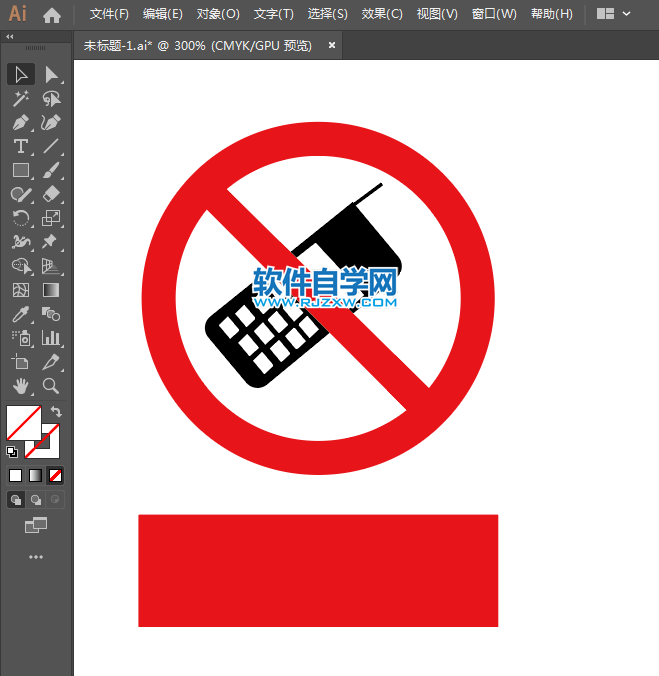Swap fill and stroke colors
659x676 pixels.
[56, 412]
